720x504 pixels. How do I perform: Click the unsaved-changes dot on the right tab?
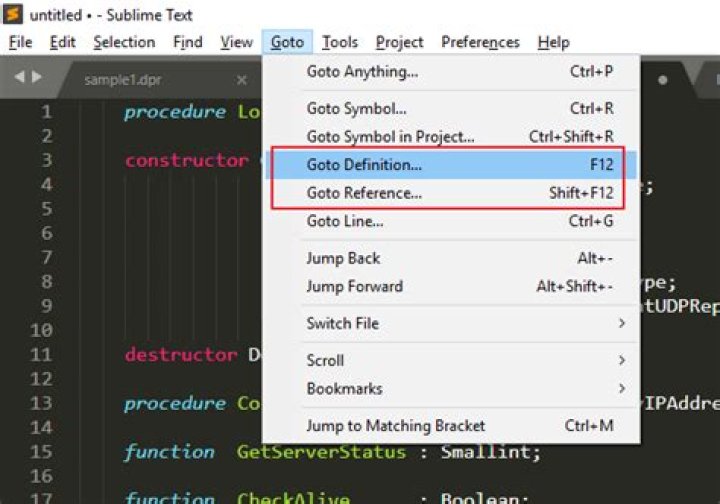[x=663, y=80]
